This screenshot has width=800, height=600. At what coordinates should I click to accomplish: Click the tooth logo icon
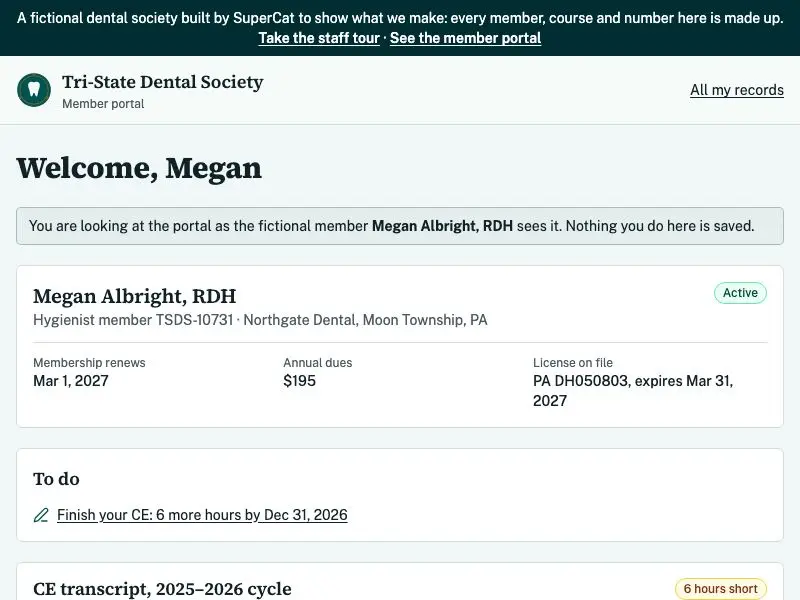click(x=34, y=90)
